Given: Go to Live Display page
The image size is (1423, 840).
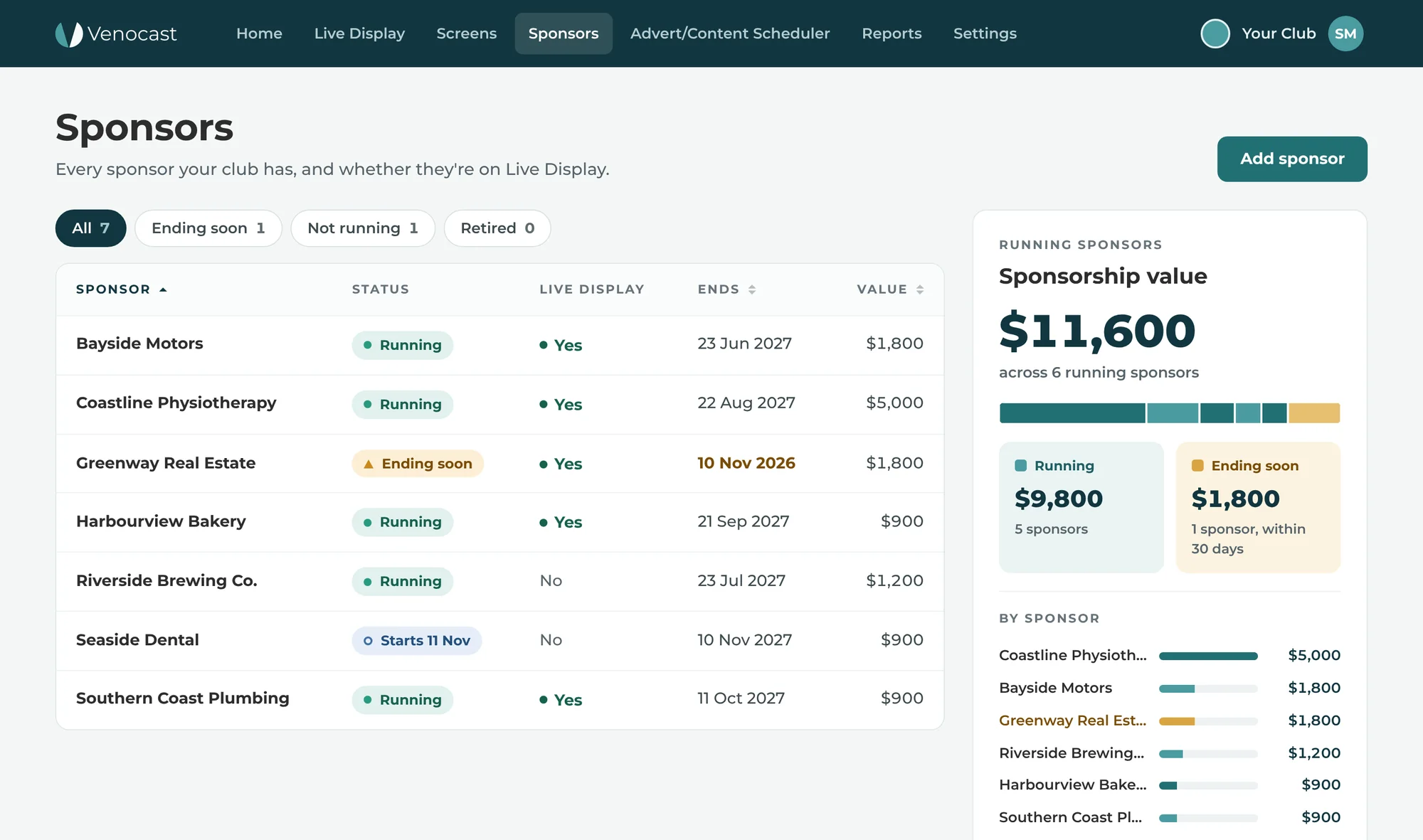Looking at the screenshot, I should 359,33.
